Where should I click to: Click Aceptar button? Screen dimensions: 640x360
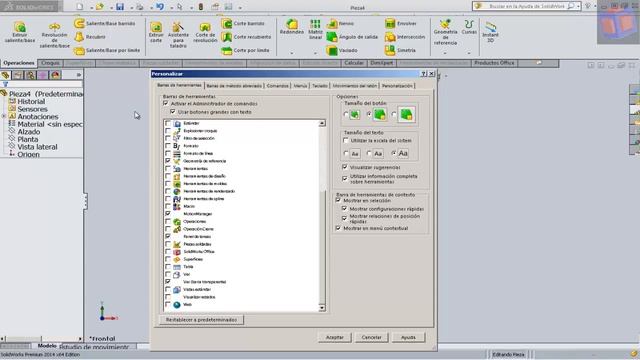click(335, 337)
